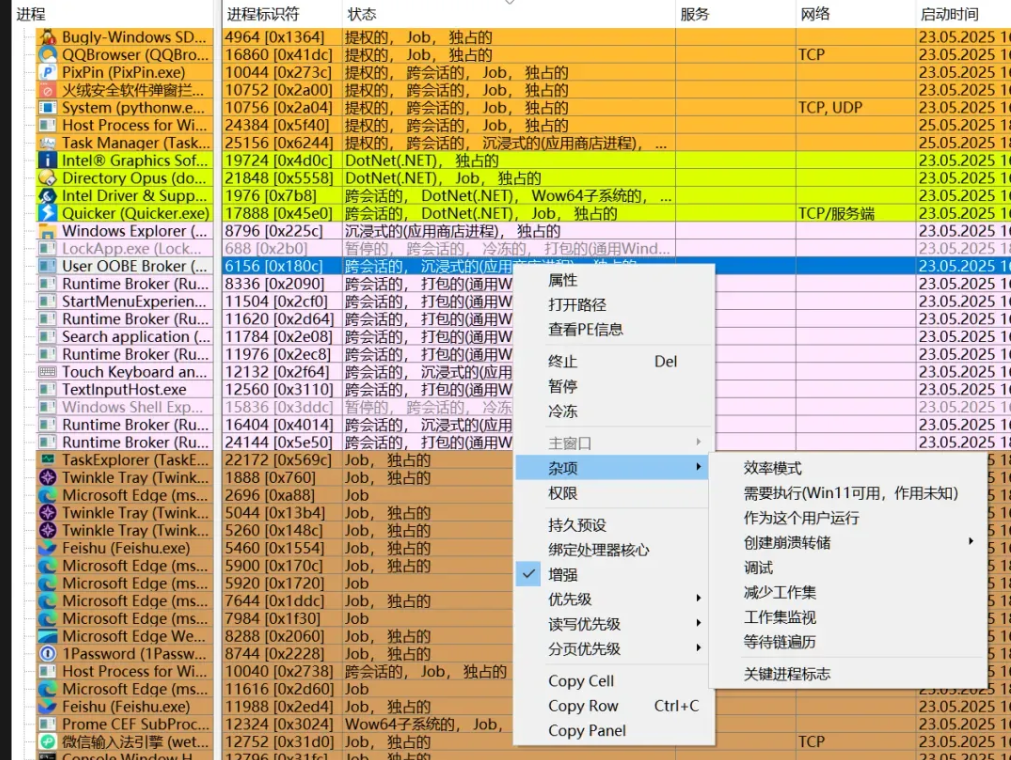The image size is (1011, 760).
Task: Toggle the checked 增强 menu option
Action: tap(613, 574)
